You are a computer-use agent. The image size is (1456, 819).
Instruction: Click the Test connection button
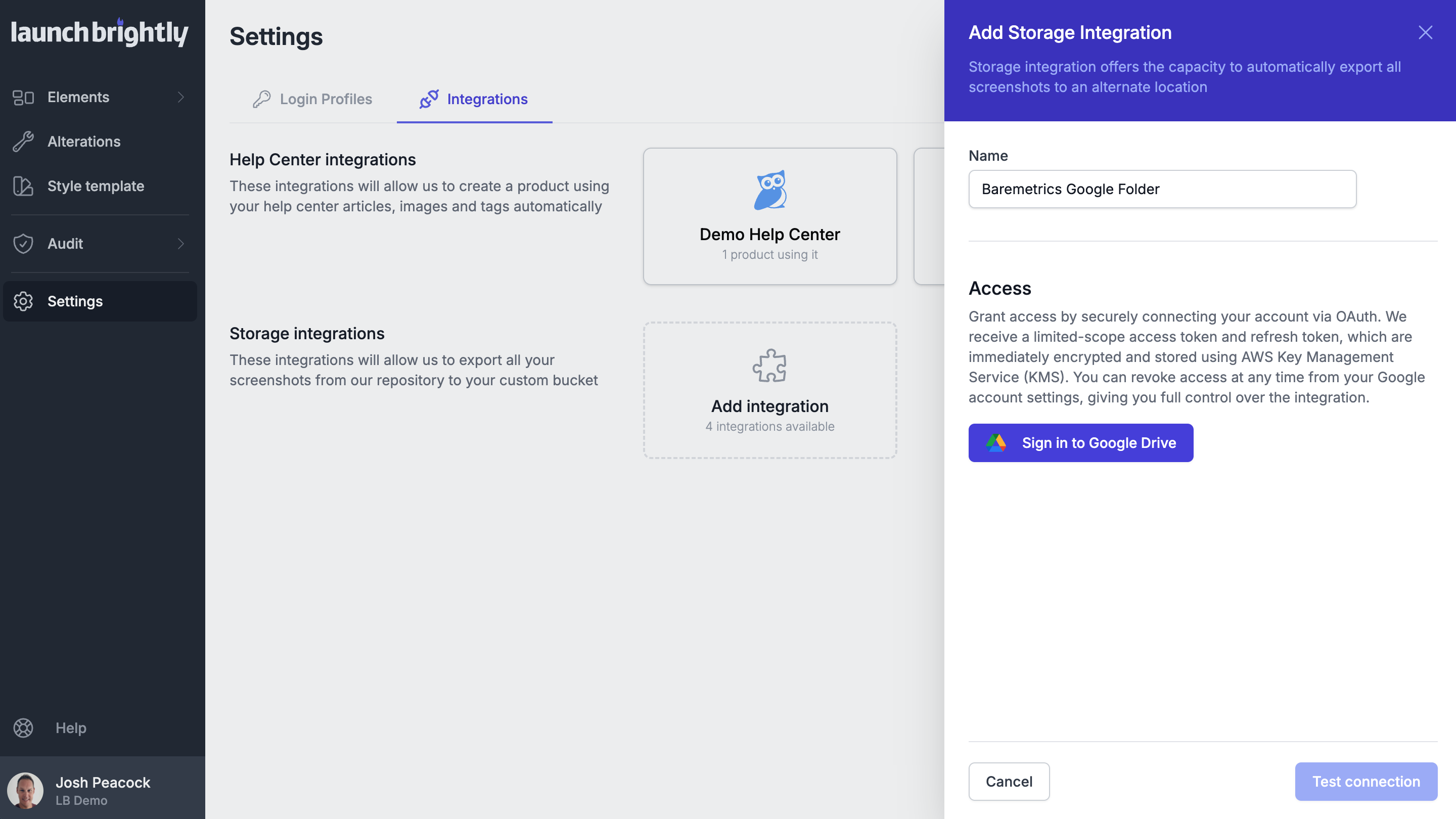1366,782
